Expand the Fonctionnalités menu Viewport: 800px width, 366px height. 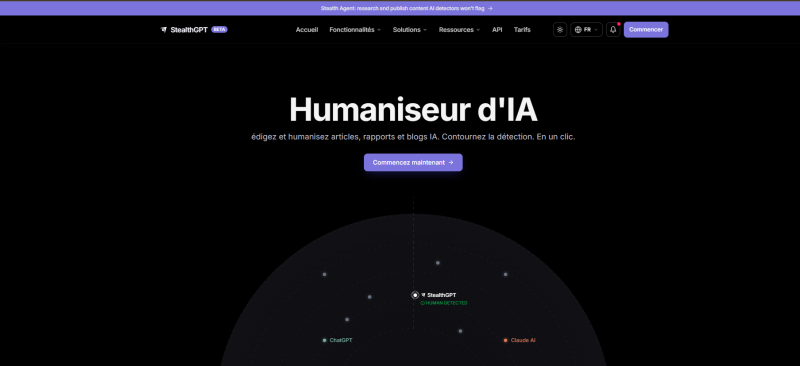tap(355, 30)
